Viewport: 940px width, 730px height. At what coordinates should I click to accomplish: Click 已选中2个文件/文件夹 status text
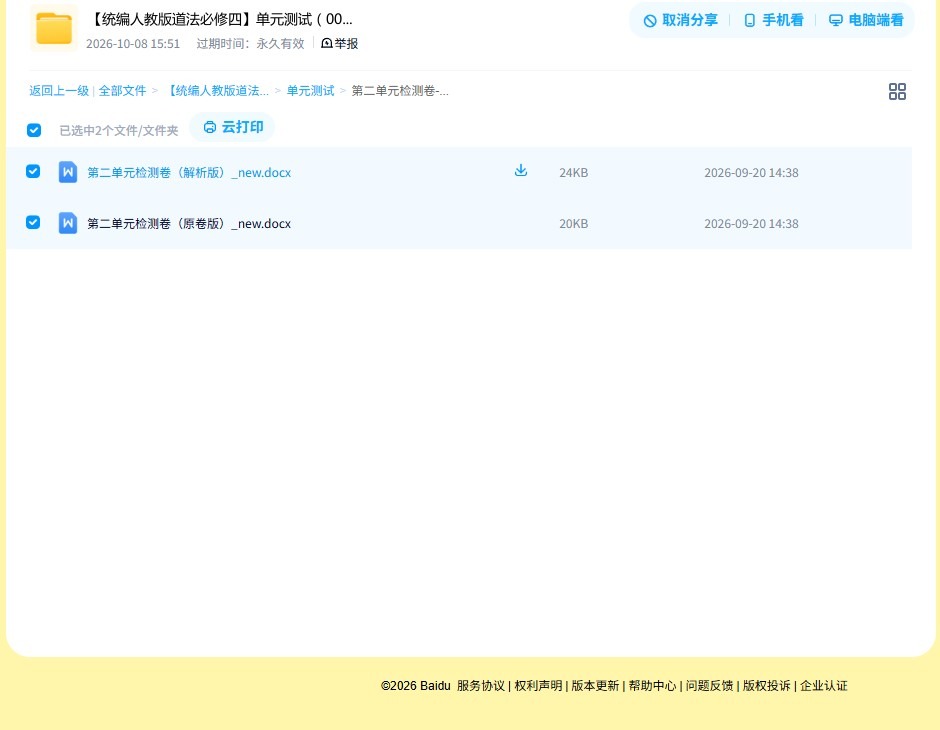[119, 130]
